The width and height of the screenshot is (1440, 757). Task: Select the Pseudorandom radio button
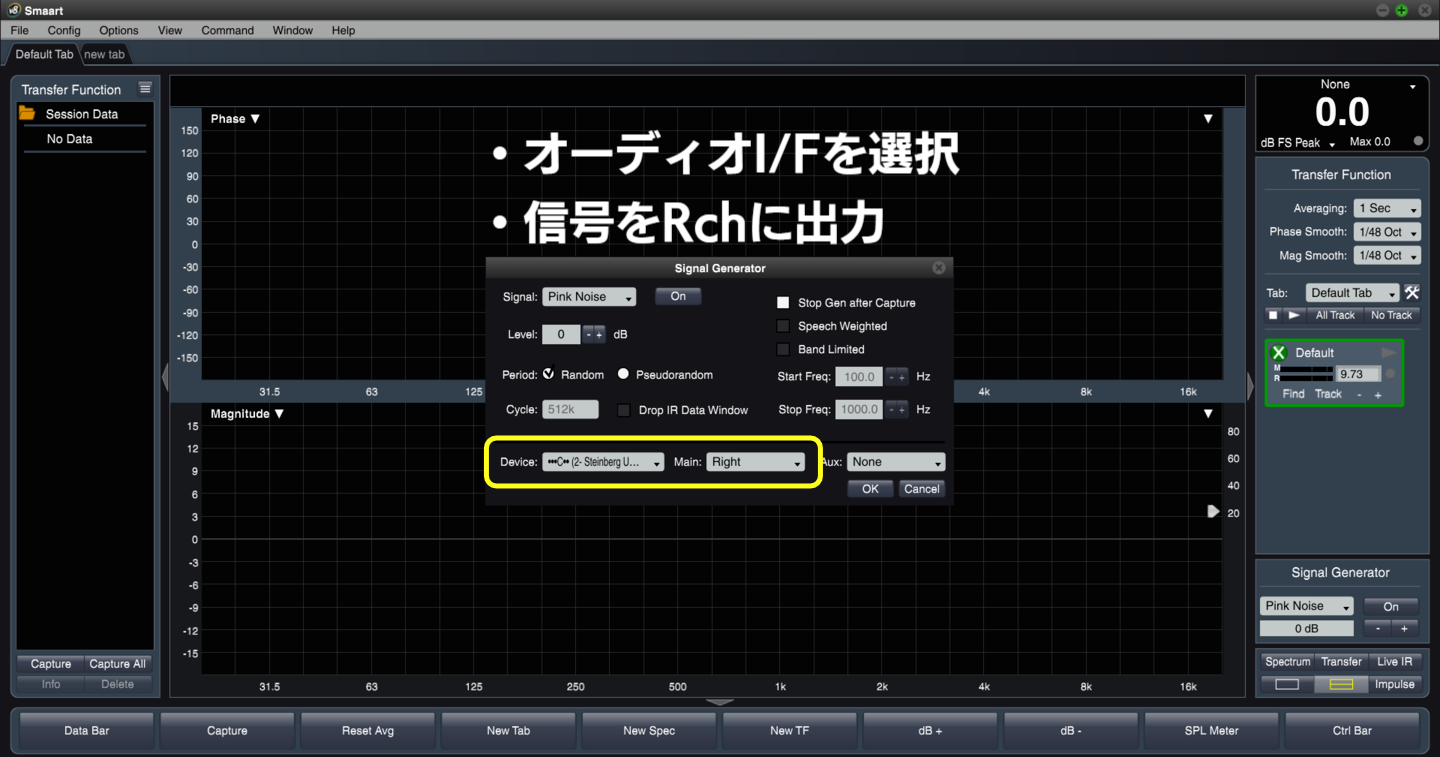[x=622, y=374]
